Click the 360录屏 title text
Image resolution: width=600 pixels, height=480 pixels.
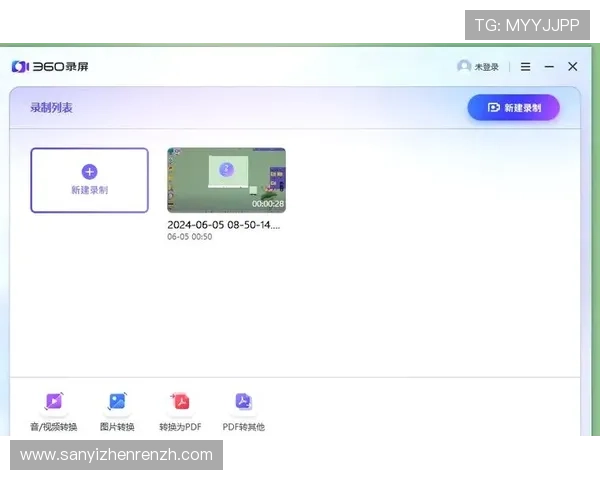click(60, 67)
